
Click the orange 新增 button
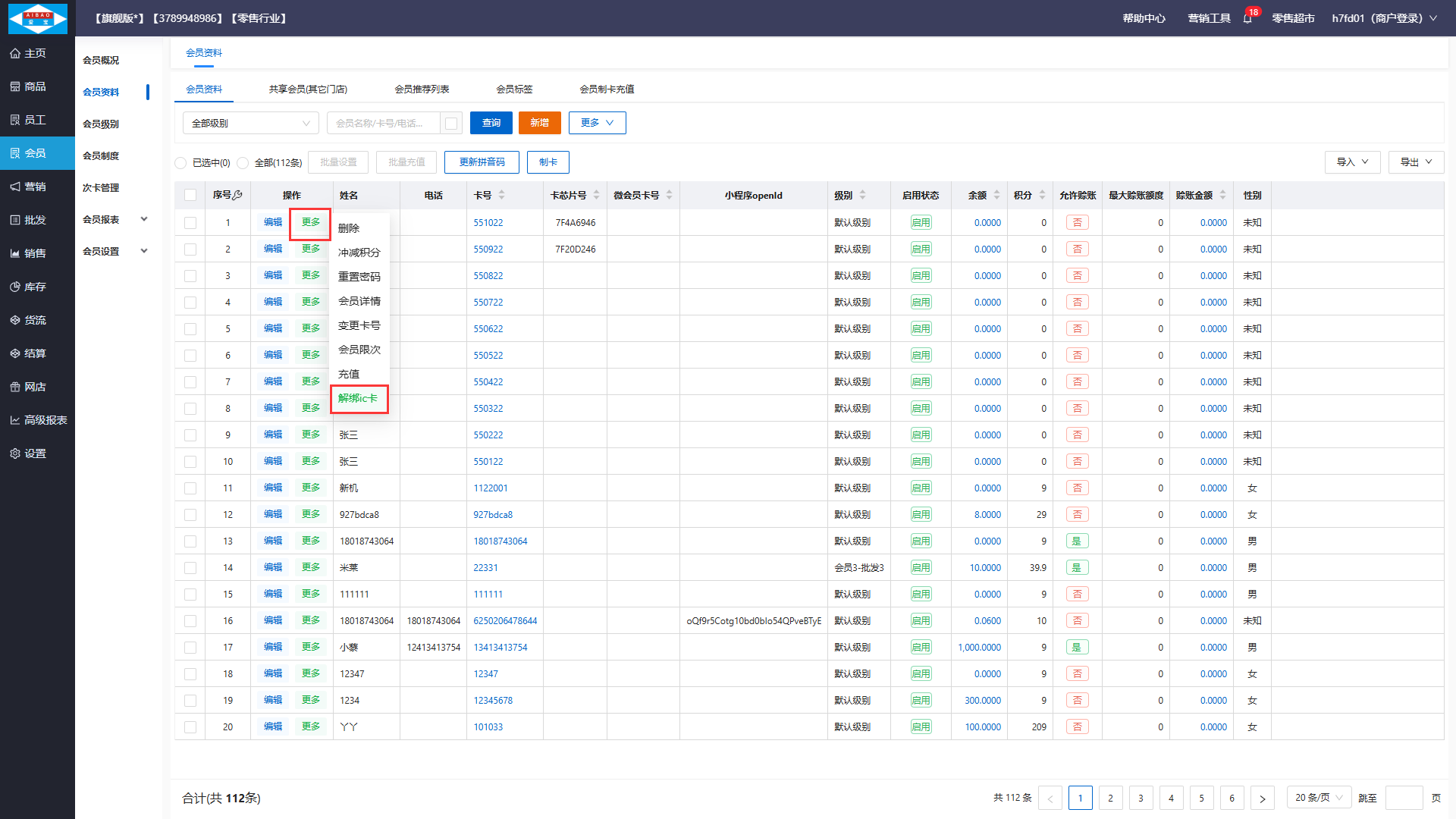click(x=539, y=123)
